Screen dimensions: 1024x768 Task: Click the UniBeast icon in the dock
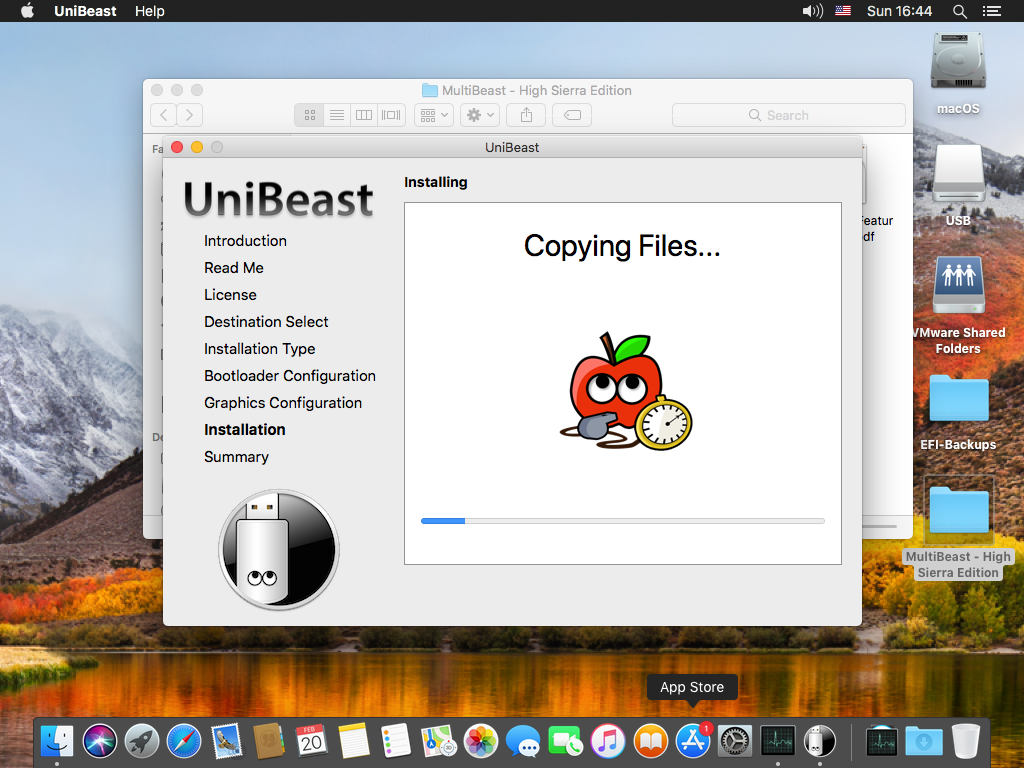point(820,741)
